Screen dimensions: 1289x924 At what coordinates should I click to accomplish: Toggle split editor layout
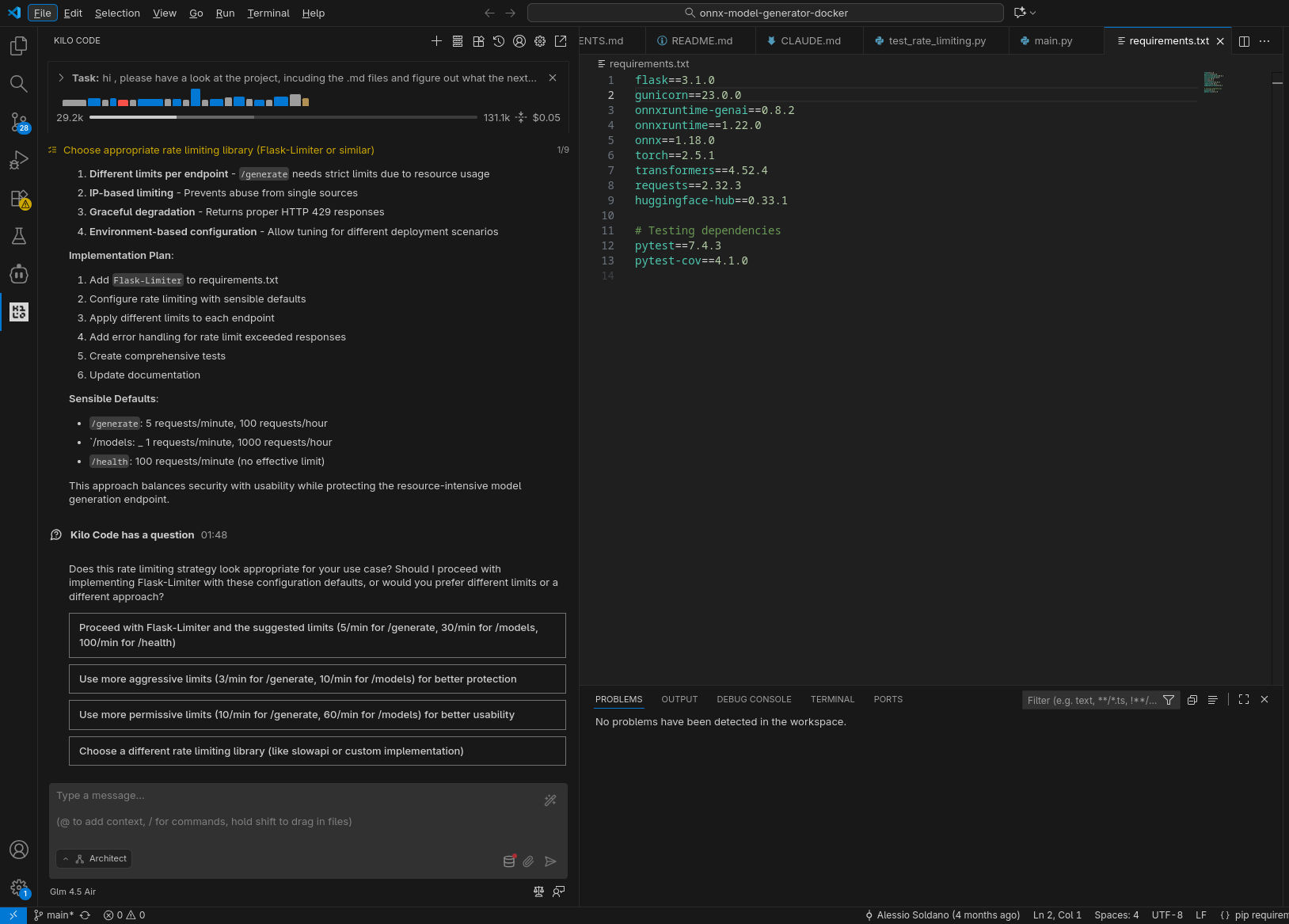1244,41
